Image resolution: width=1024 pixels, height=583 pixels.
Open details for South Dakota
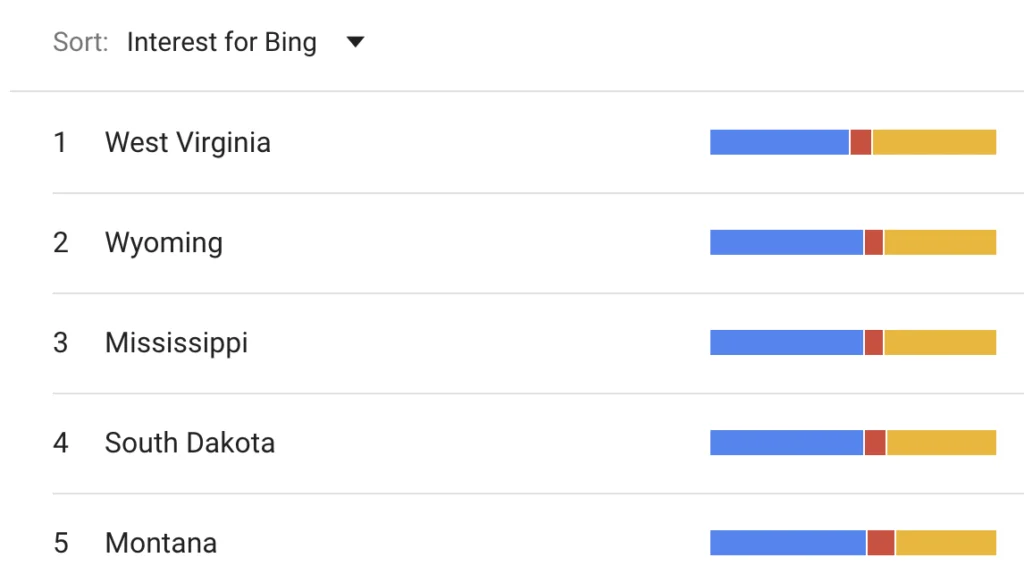click(x=190, y=442)
